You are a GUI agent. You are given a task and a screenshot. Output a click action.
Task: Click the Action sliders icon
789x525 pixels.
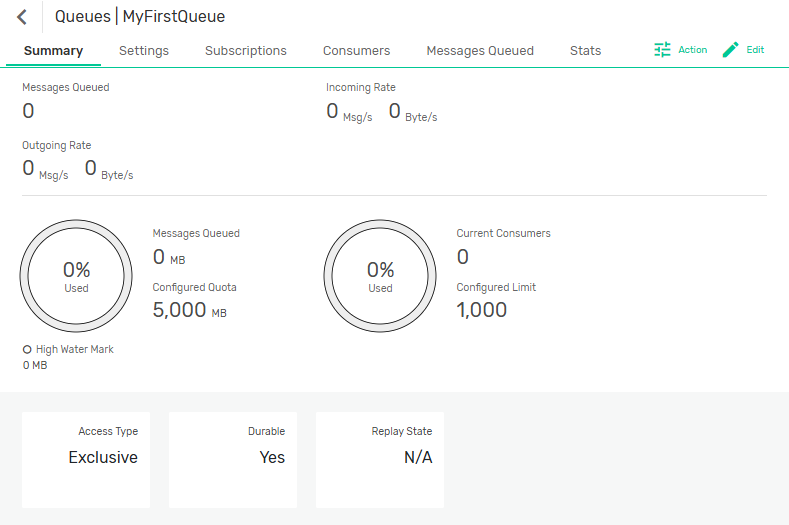(x=662, y=50)
